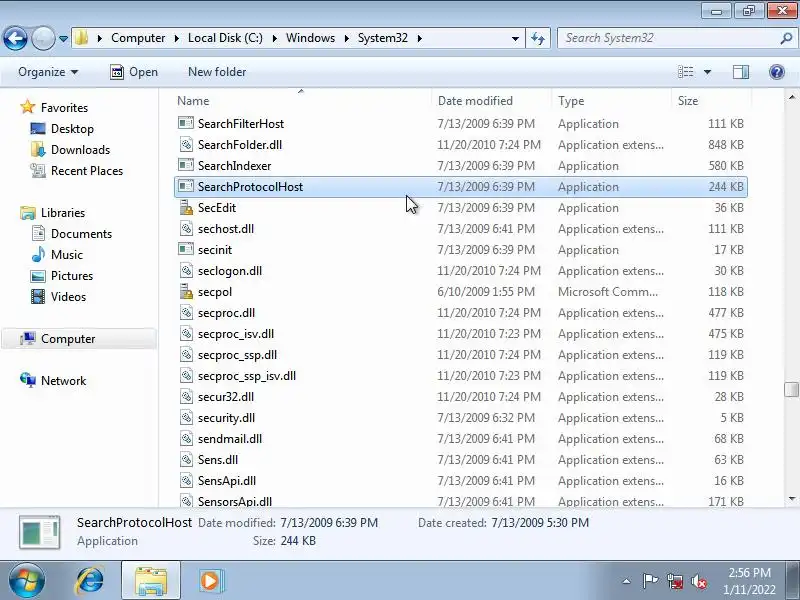Expand the arrow after Computer breadcrumb
800x600 pixels.
pyautogui.click(x=177, y=38)
